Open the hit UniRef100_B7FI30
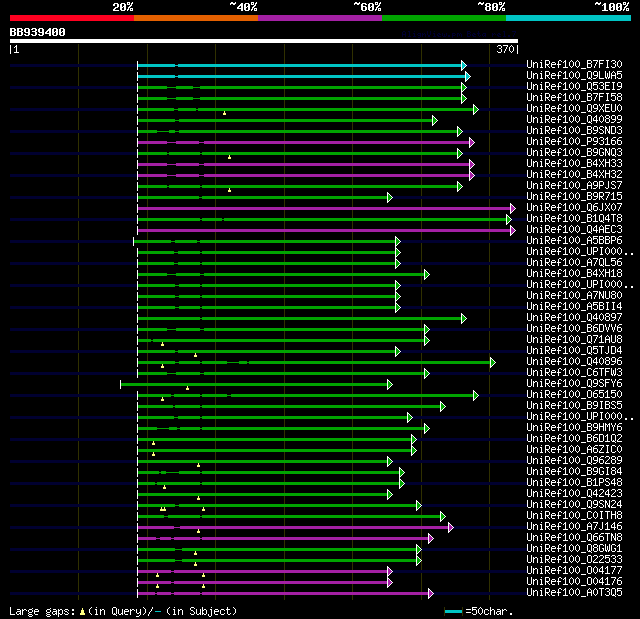This screenshot has width=640, height=619. click(574, 64)
